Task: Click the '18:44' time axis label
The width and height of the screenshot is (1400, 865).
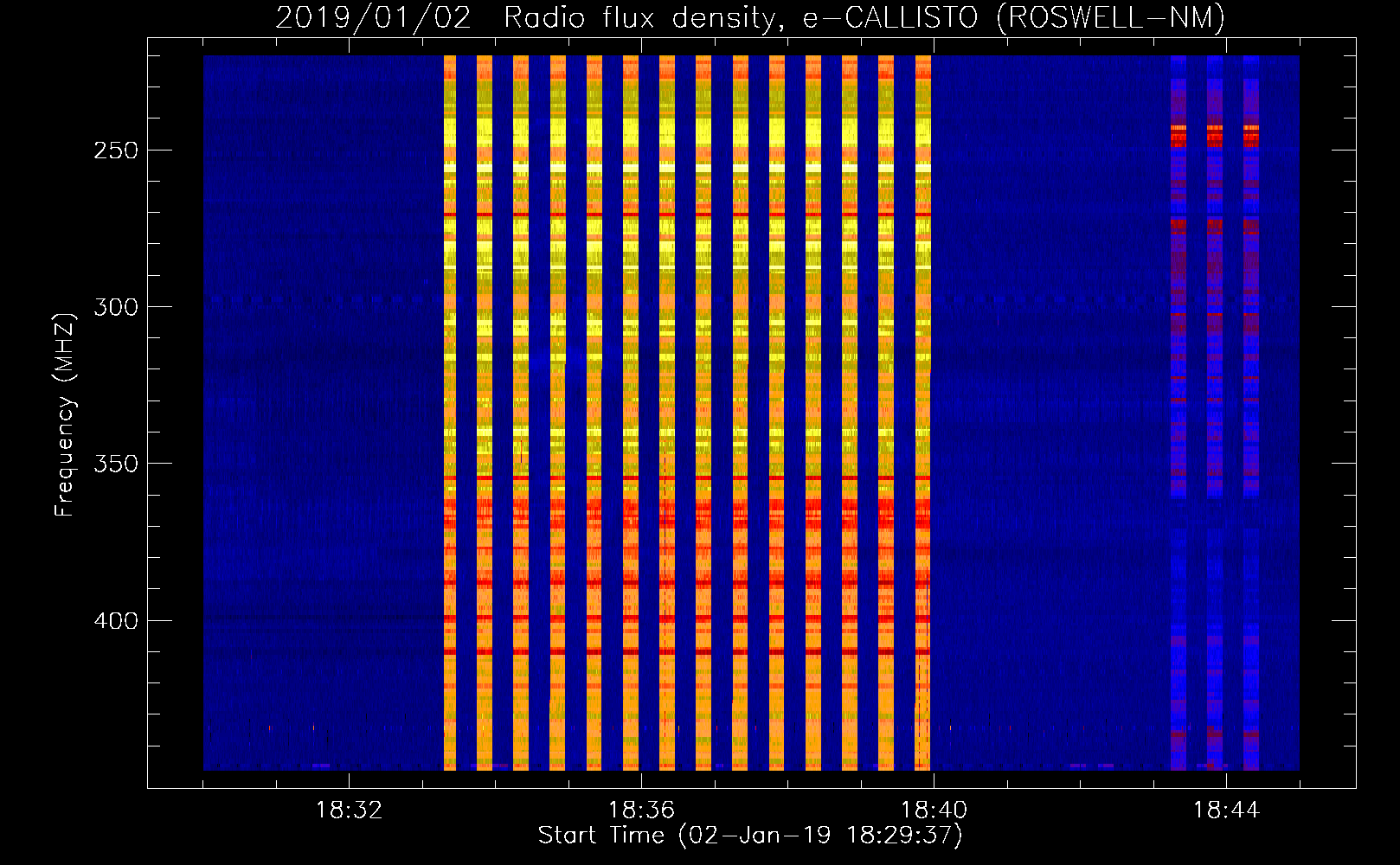Action: 1226,811
